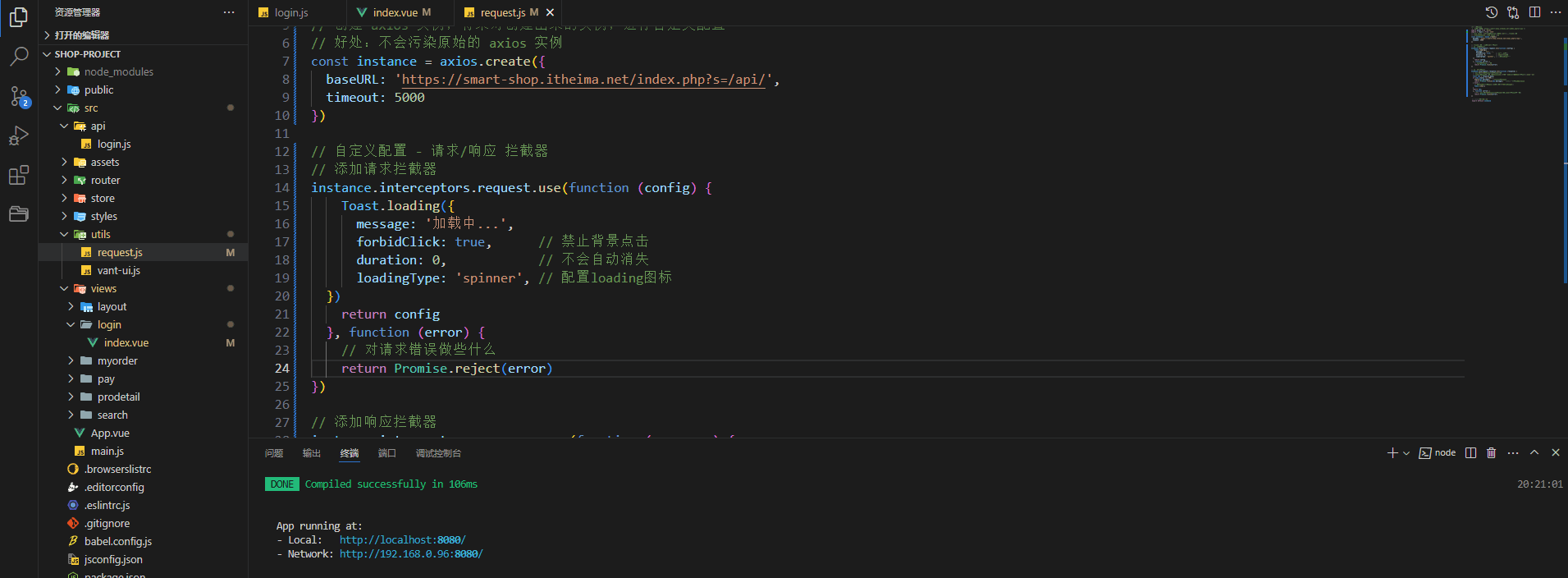
Task: Expand the myorder folder
Action: (144, 360)
